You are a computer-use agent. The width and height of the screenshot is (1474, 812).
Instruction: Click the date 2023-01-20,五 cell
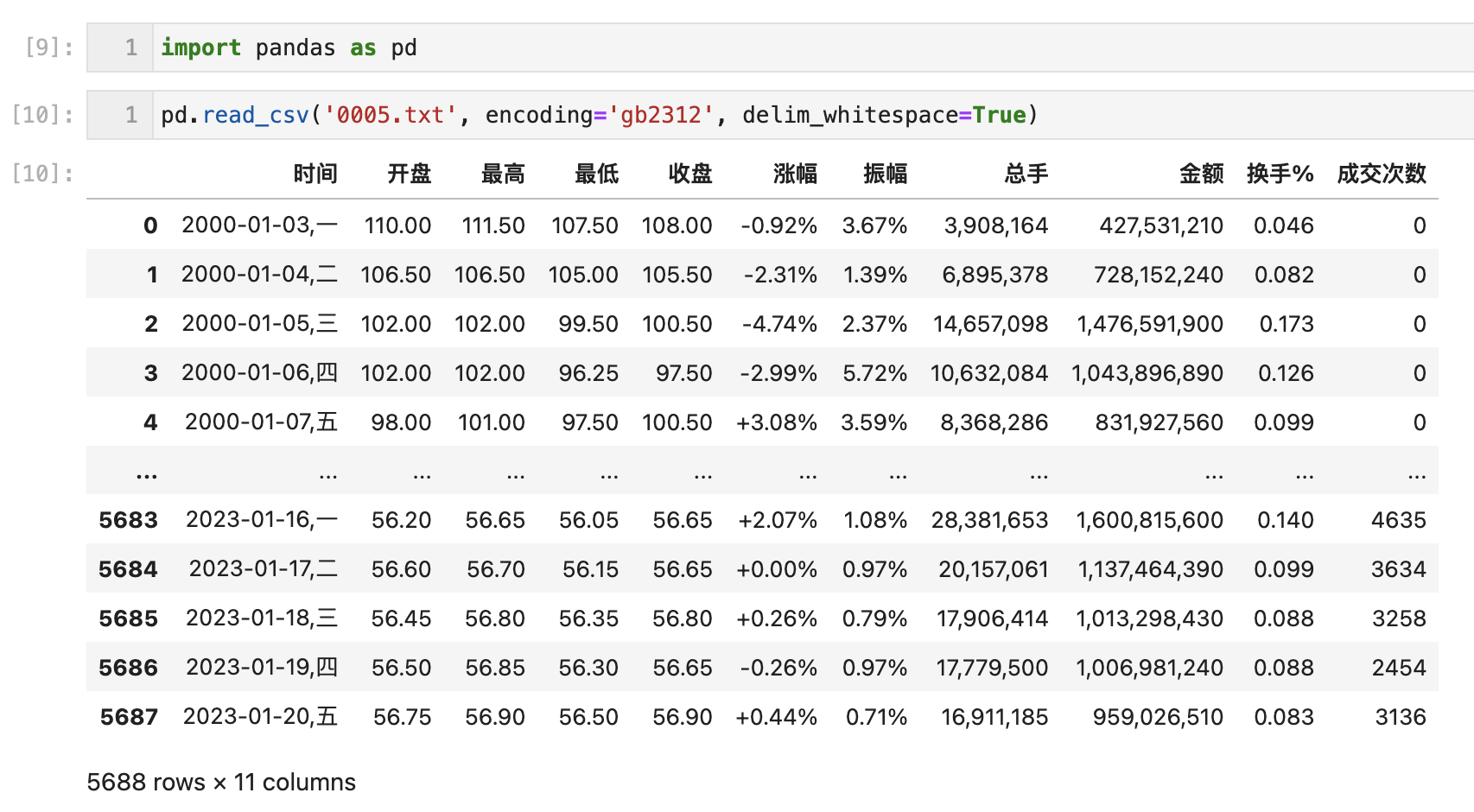(259, 716)
